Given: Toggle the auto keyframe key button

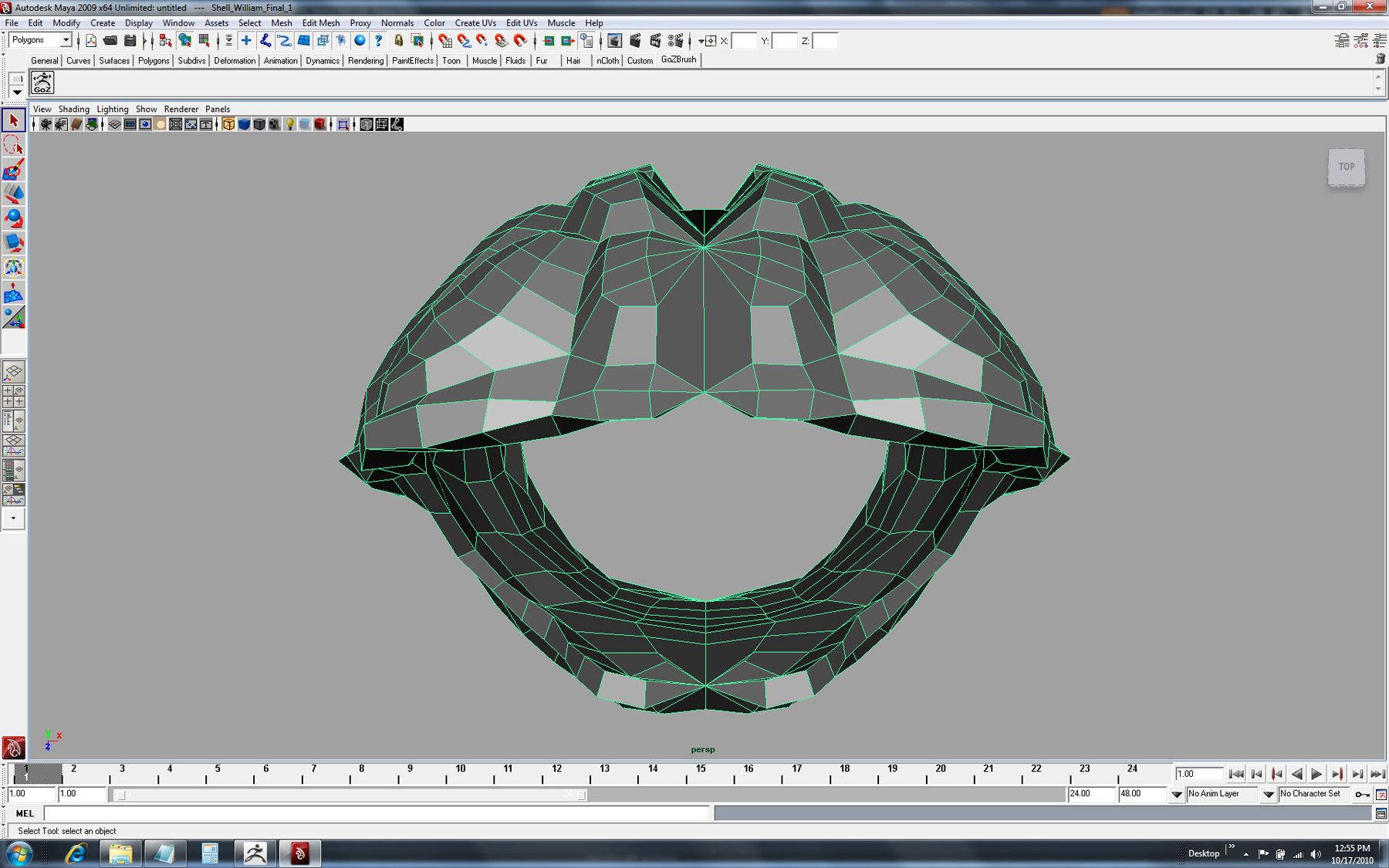Looking at the screenshot, I should [x=1362, y=794].
